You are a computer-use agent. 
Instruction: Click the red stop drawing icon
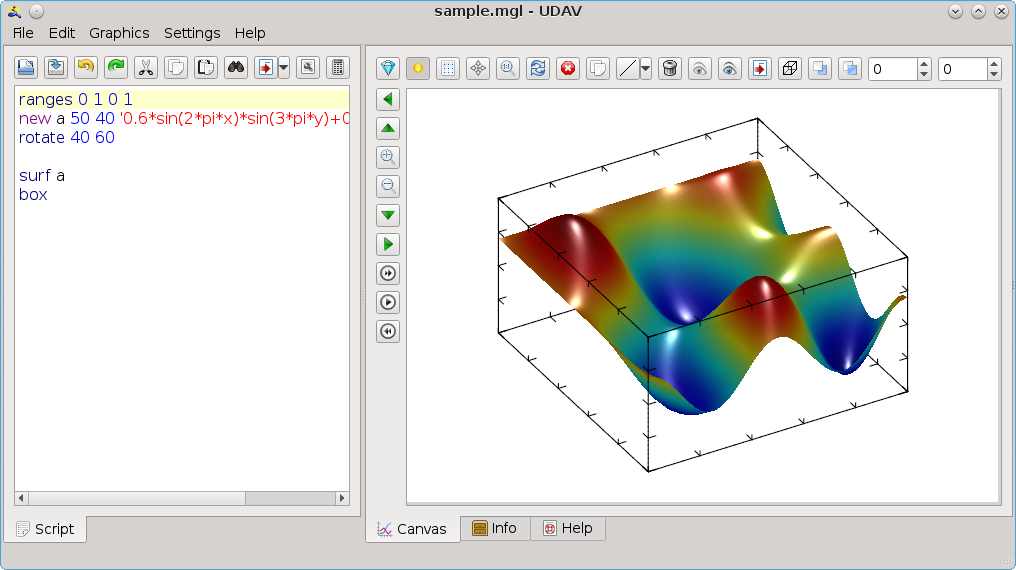click(568, 69)
